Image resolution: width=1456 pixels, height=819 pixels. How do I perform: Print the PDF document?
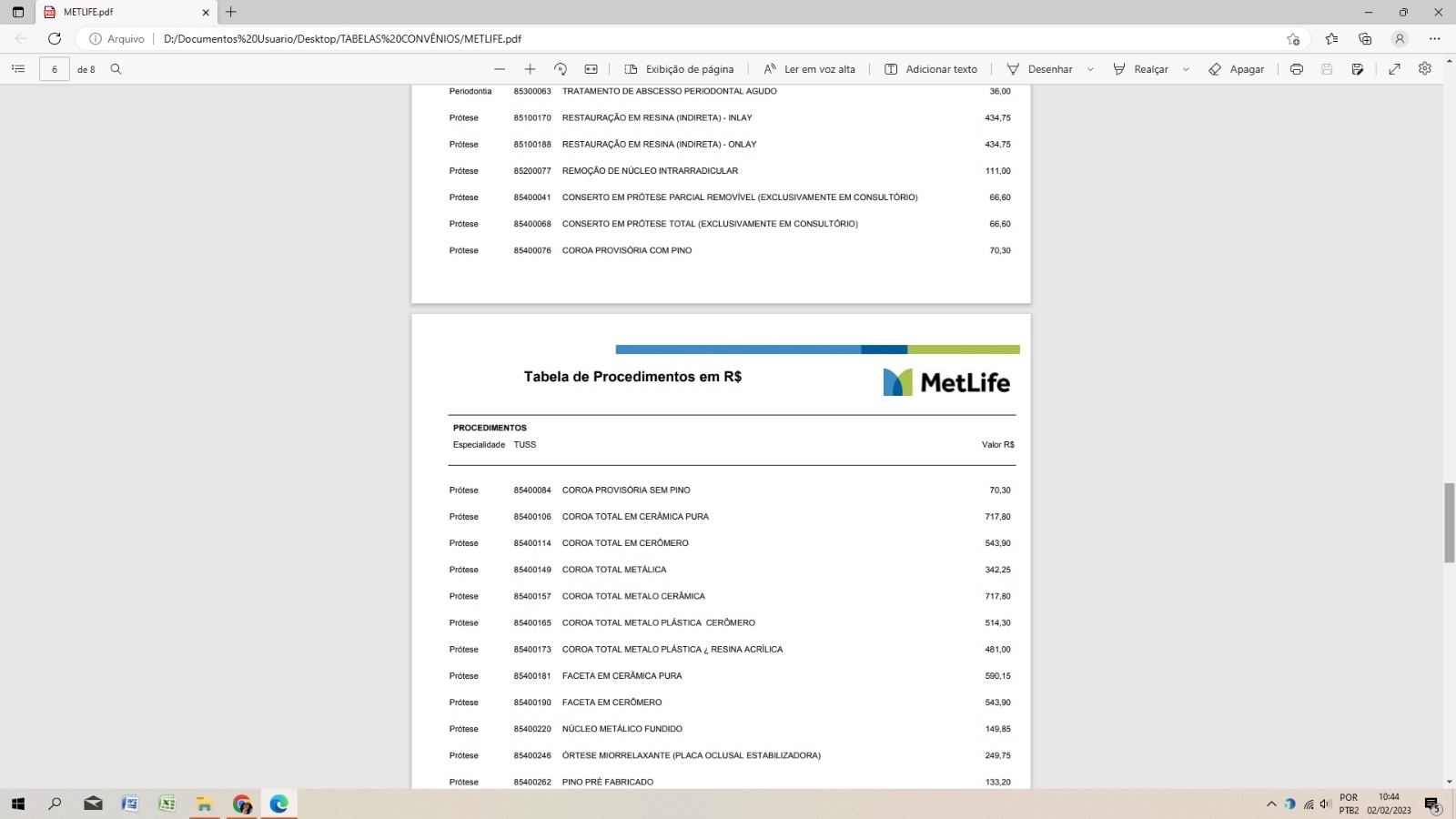tap(1297, 69)
